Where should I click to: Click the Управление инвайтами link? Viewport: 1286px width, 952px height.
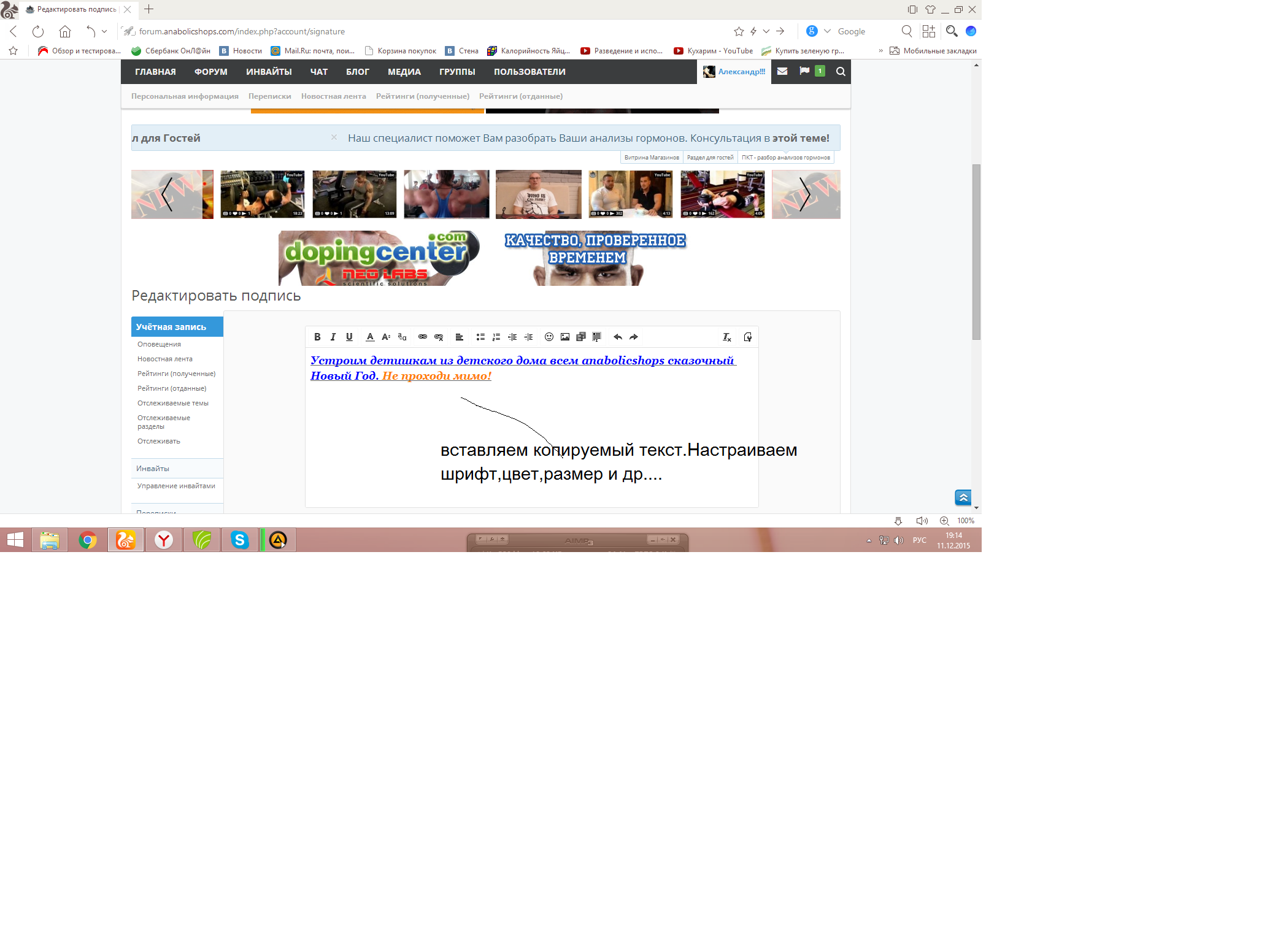tap(176, 486)
